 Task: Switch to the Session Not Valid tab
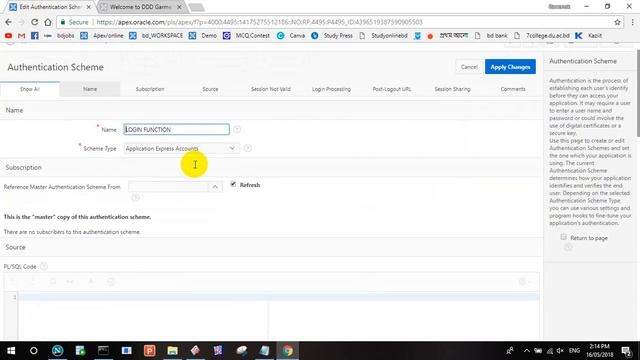pyautogui.click(x=271, y=89)
